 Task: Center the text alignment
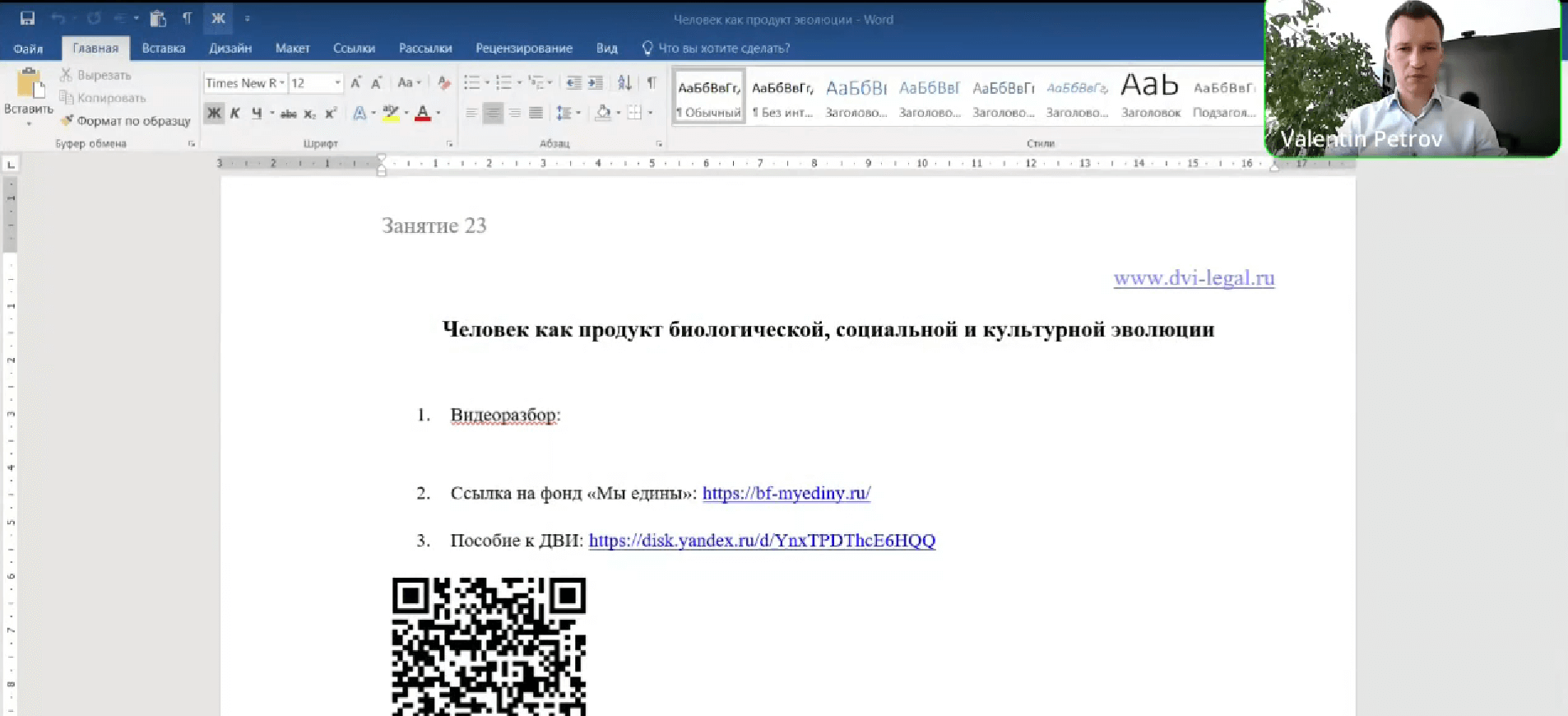(493, 114)
